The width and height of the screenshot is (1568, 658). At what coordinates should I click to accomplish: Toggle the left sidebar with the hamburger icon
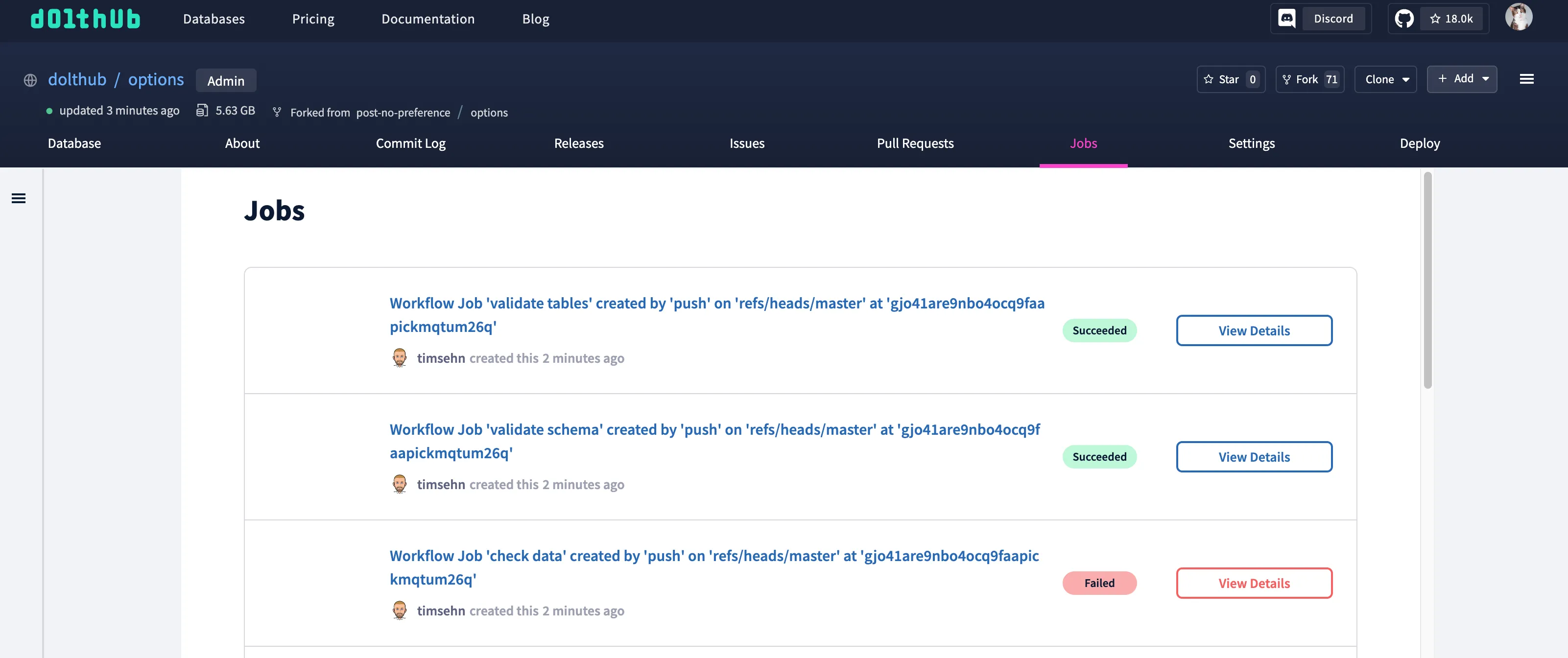[19, 198]
